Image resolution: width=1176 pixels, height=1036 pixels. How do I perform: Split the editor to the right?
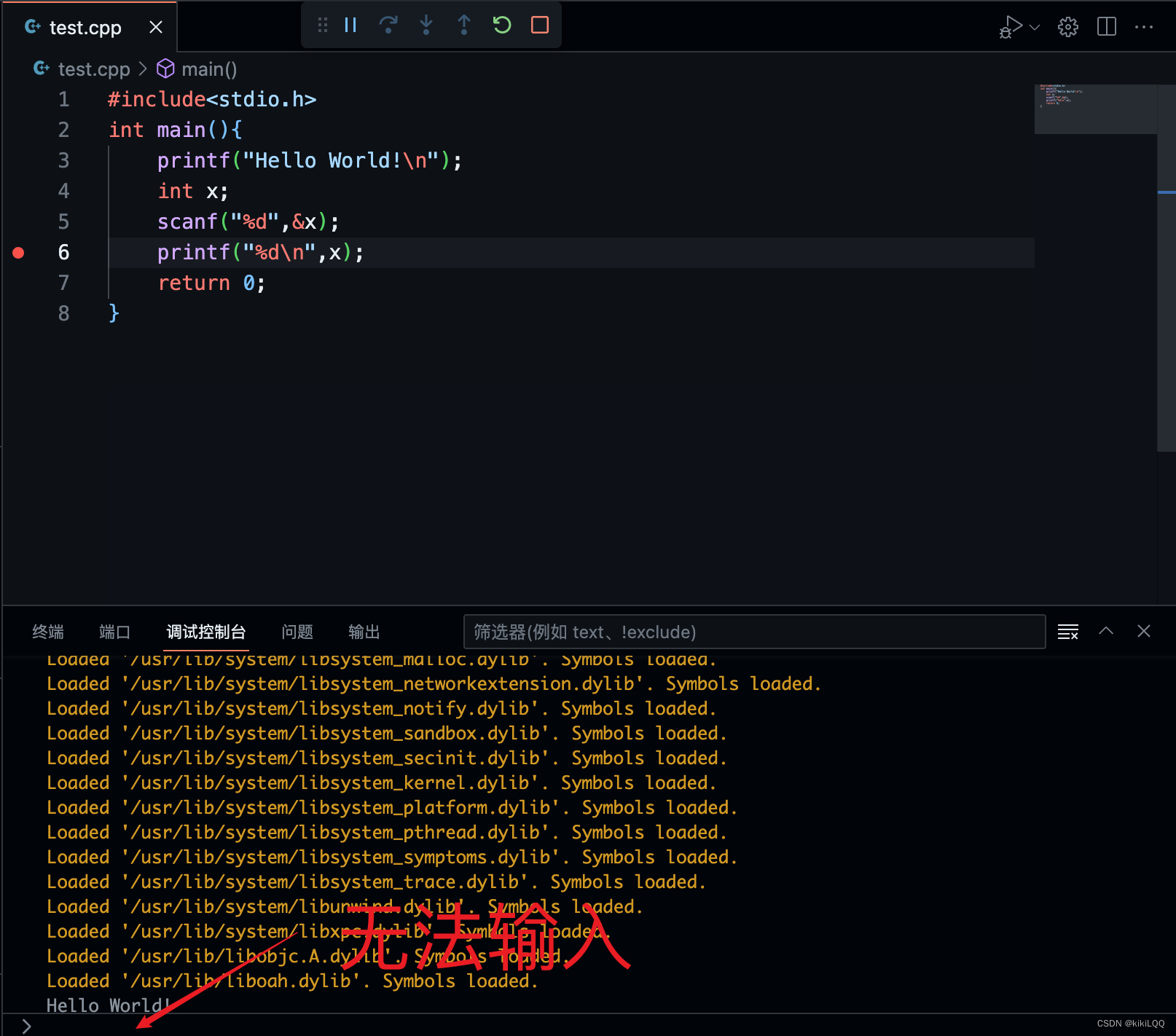(1107, 27)
